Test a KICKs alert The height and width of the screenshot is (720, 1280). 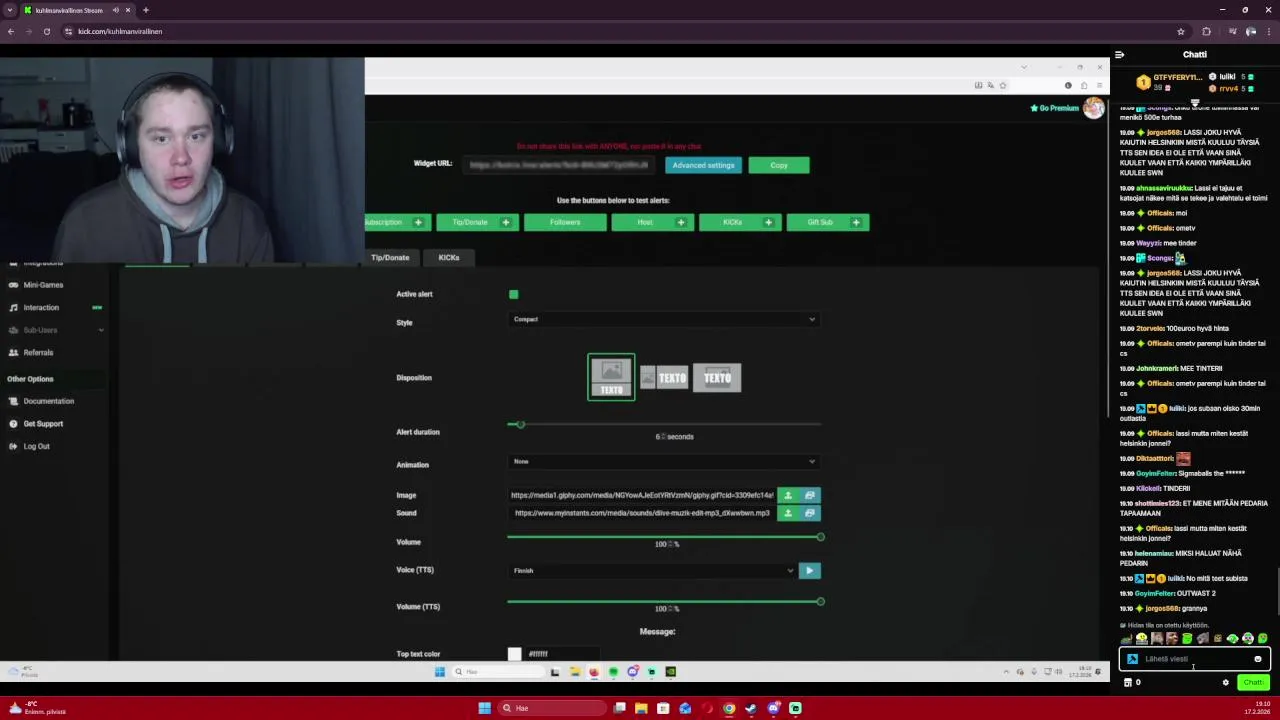[741, 222]
